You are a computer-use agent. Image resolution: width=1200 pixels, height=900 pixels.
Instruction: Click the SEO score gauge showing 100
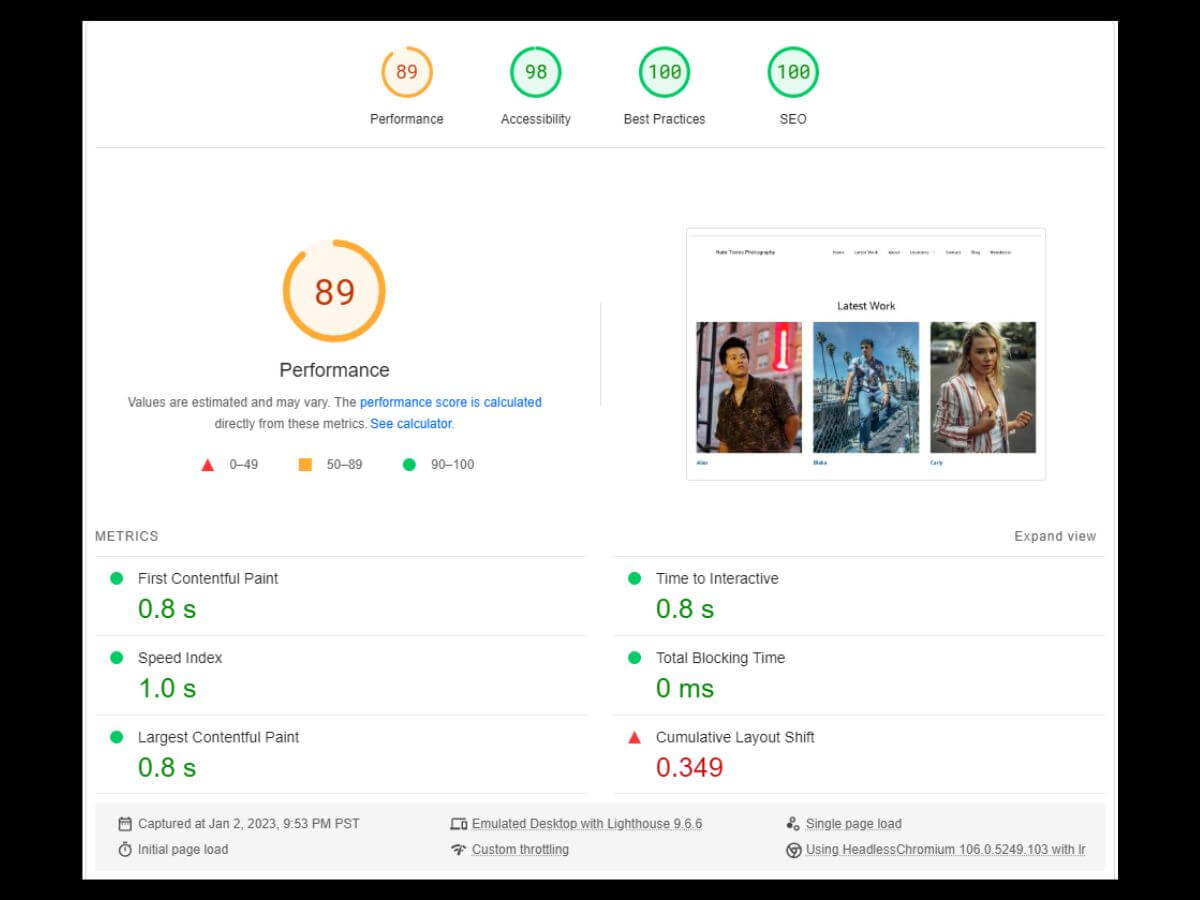(793, 72)
